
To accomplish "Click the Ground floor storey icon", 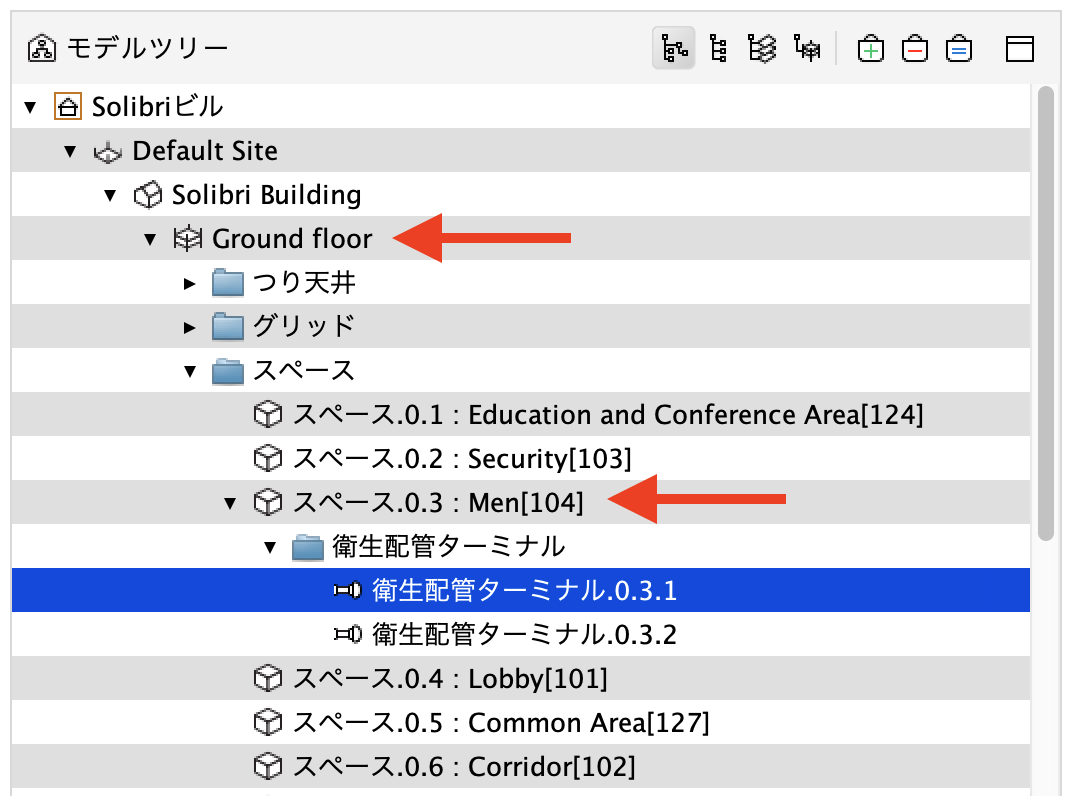I will (x=188, y=239).
